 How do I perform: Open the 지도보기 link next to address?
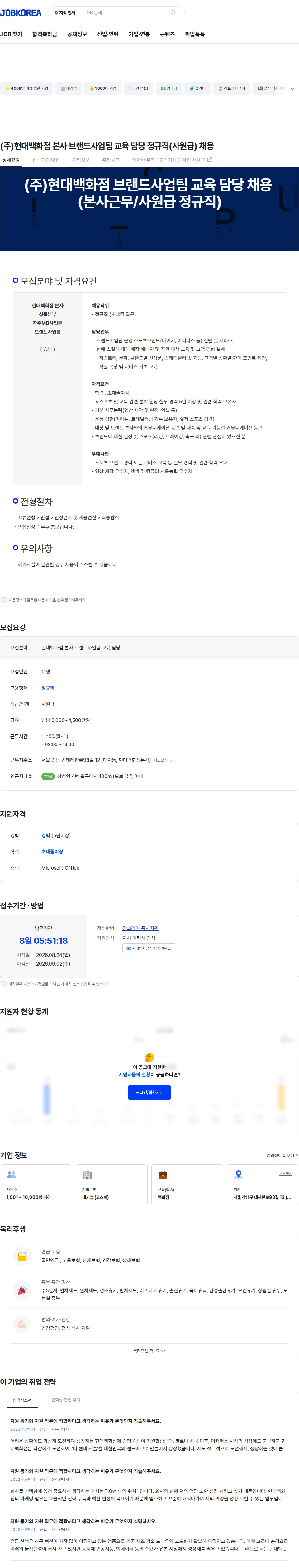pyautogui.click(x=163, y=760)
